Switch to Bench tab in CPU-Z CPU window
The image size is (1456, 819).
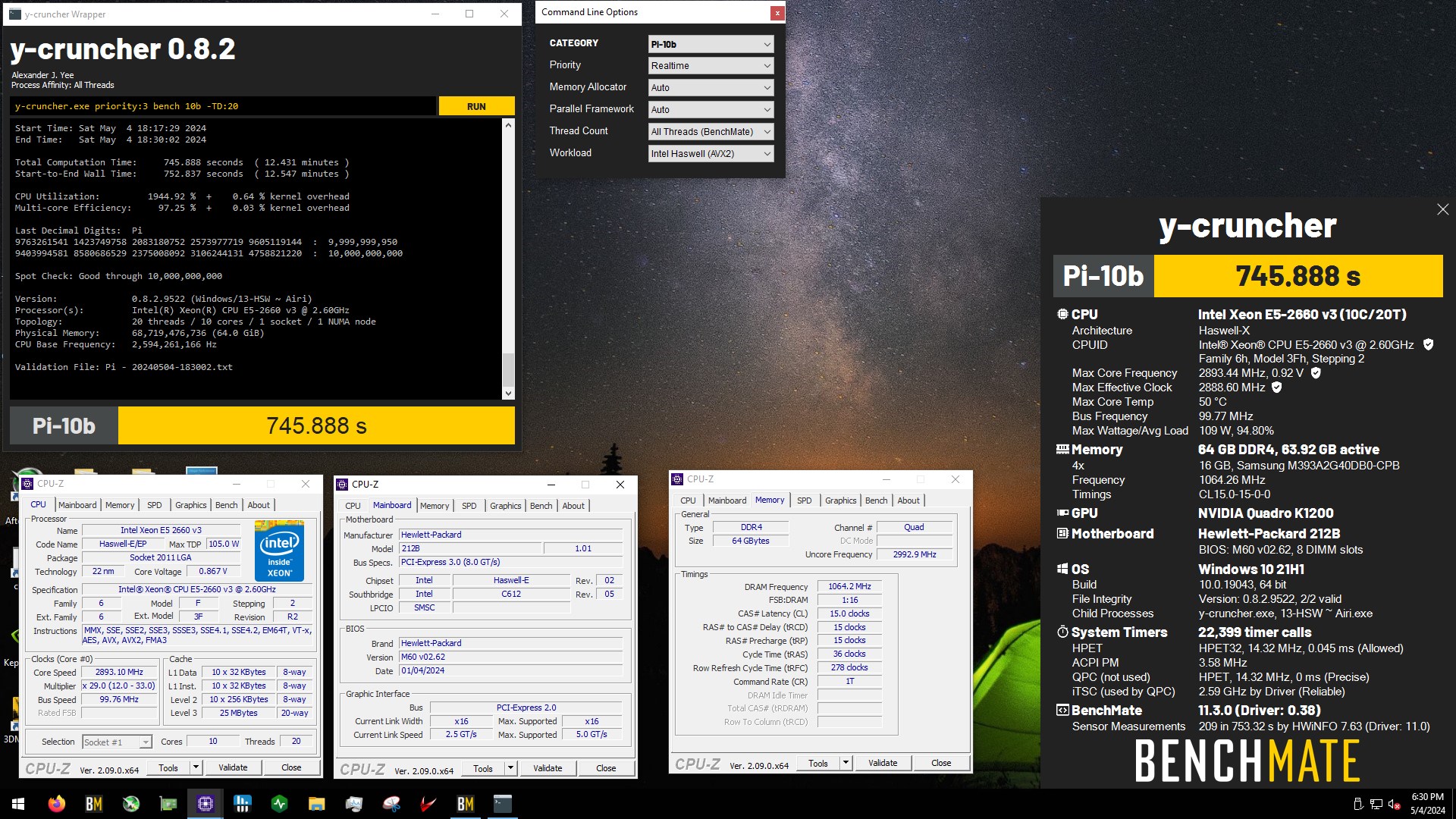pyautogui.click(x=226, y=505)
